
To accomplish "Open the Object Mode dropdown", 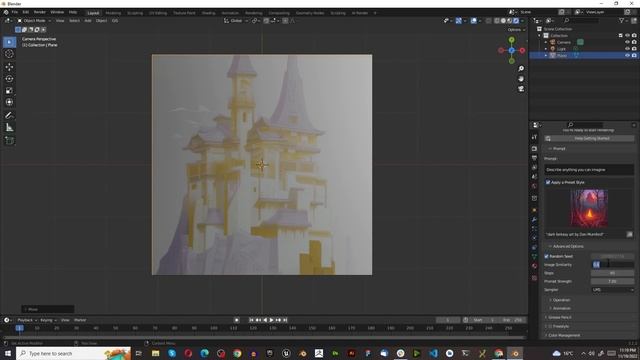I will [x=34, y=20].
